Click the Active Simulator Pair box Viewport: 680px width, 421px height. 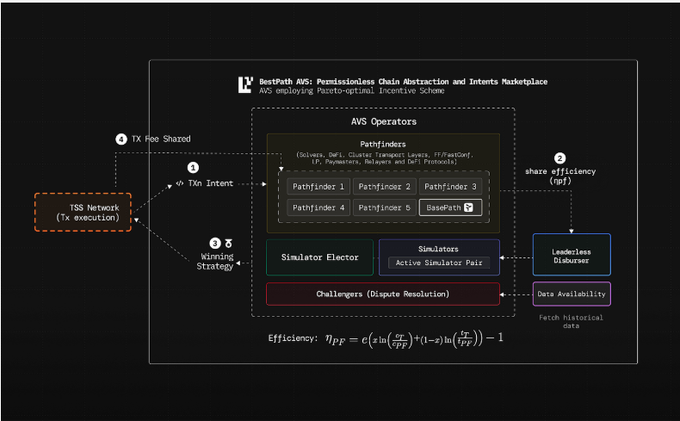(439, 263)
